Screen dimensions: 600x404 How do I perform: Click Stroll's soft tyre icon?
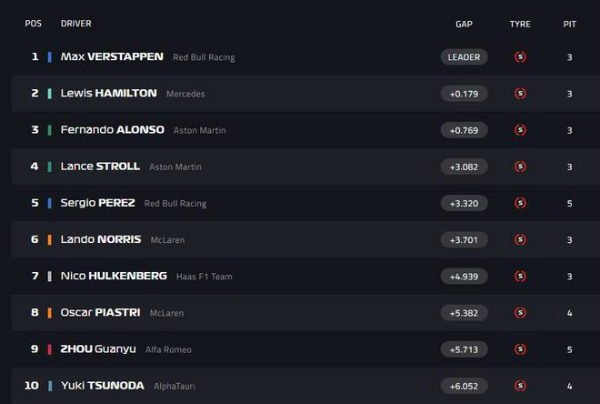tap(520, 166)
